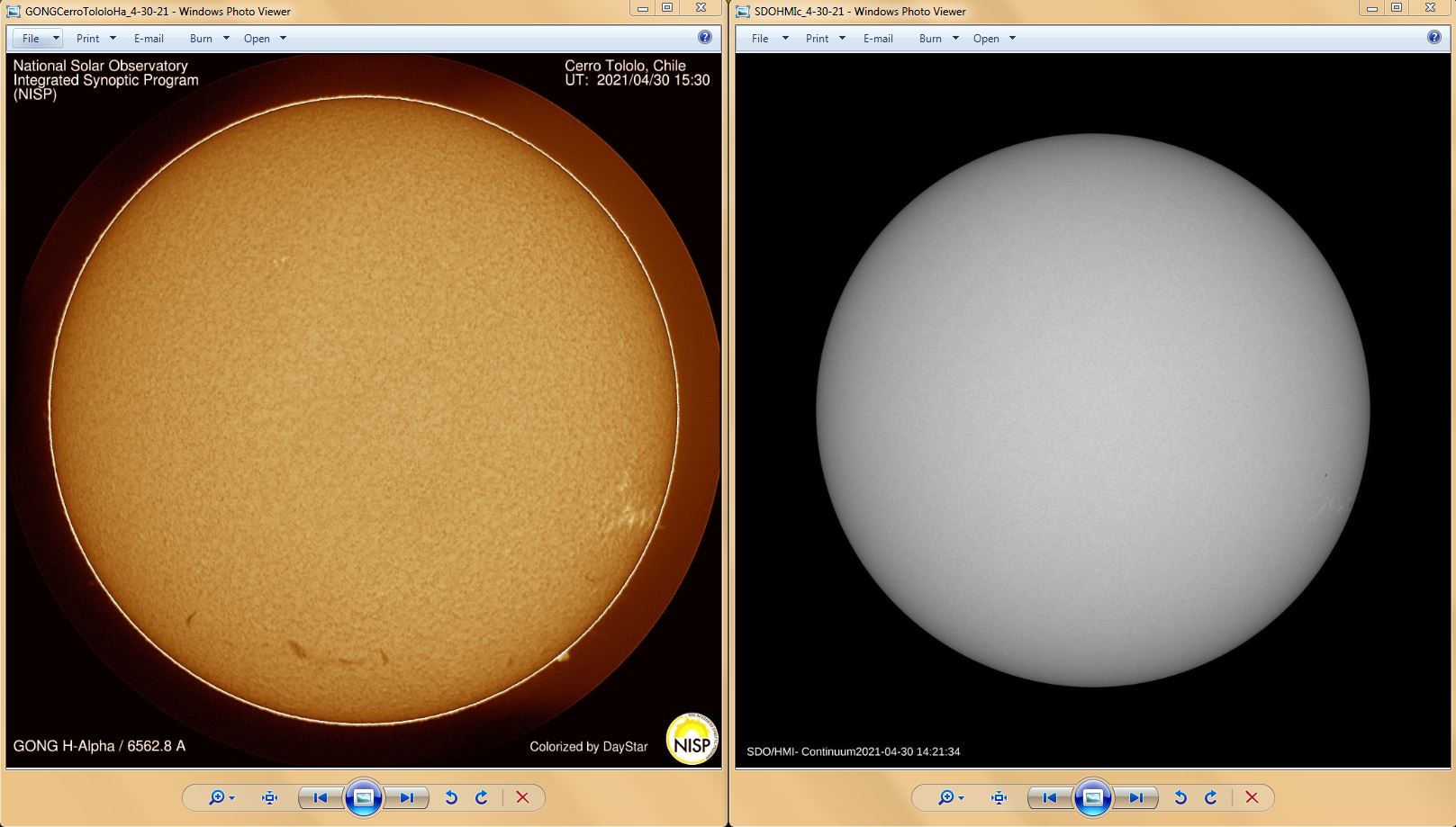Go to next image in SDOHMIc viewer
This screenshot has height=827, width=1456.
pyautogui.click(x=1135, y=797)
